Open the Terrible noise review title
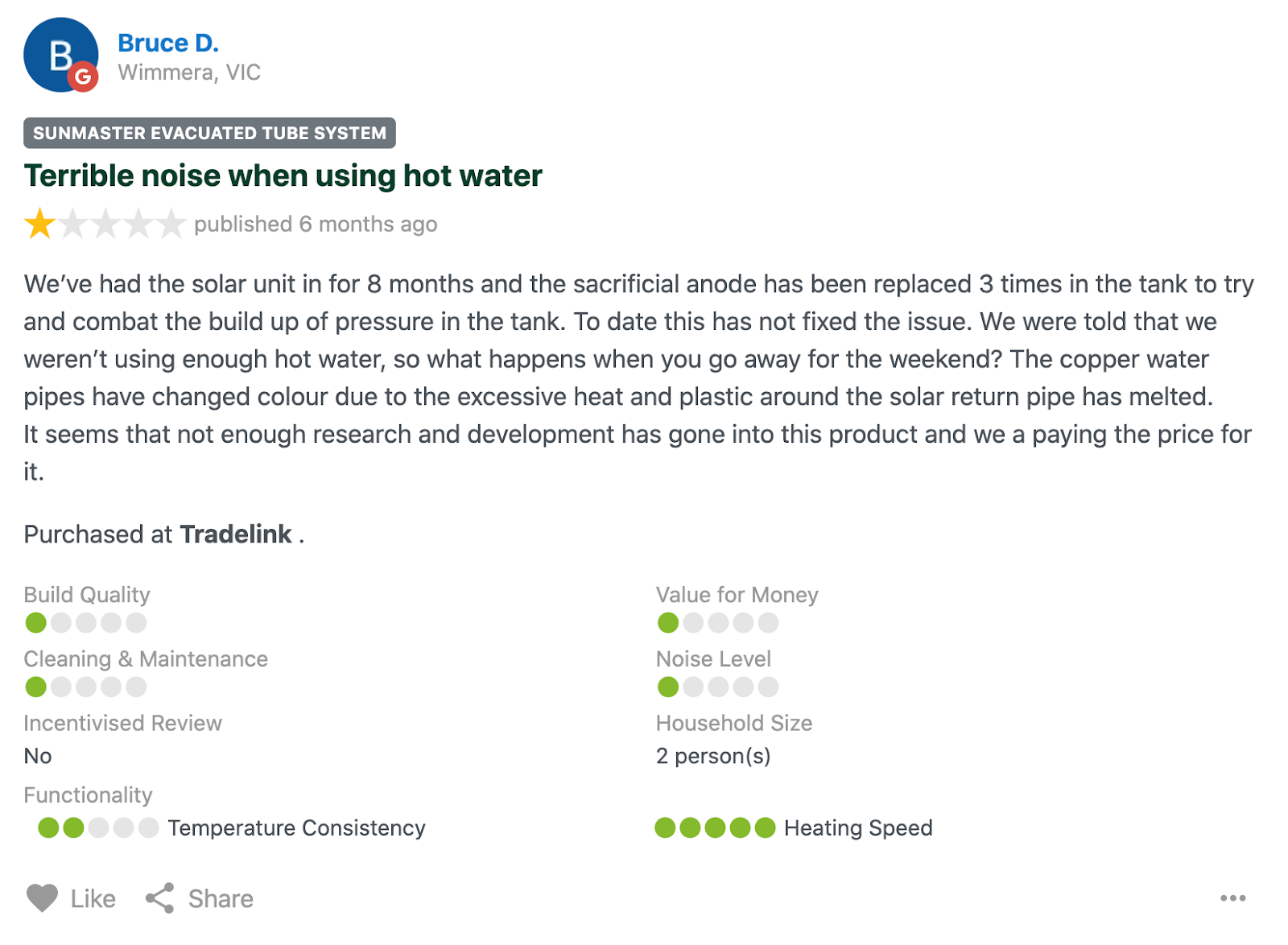The image size is (1288, 945). 283,175
